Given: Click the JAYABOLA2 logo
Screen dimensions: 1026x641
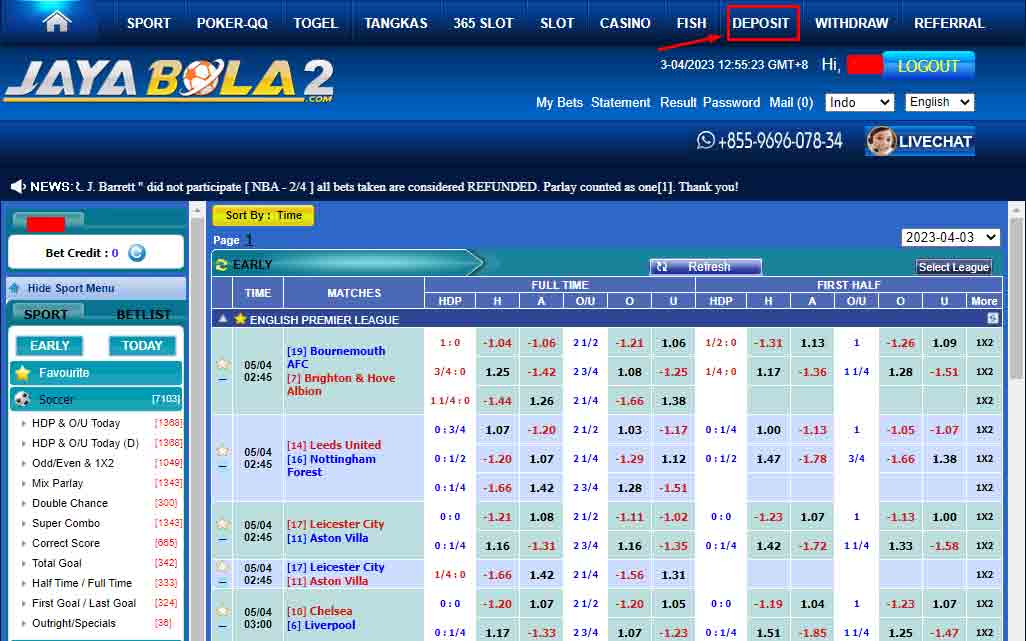Looking at the screenshot, I should (169, 80).
